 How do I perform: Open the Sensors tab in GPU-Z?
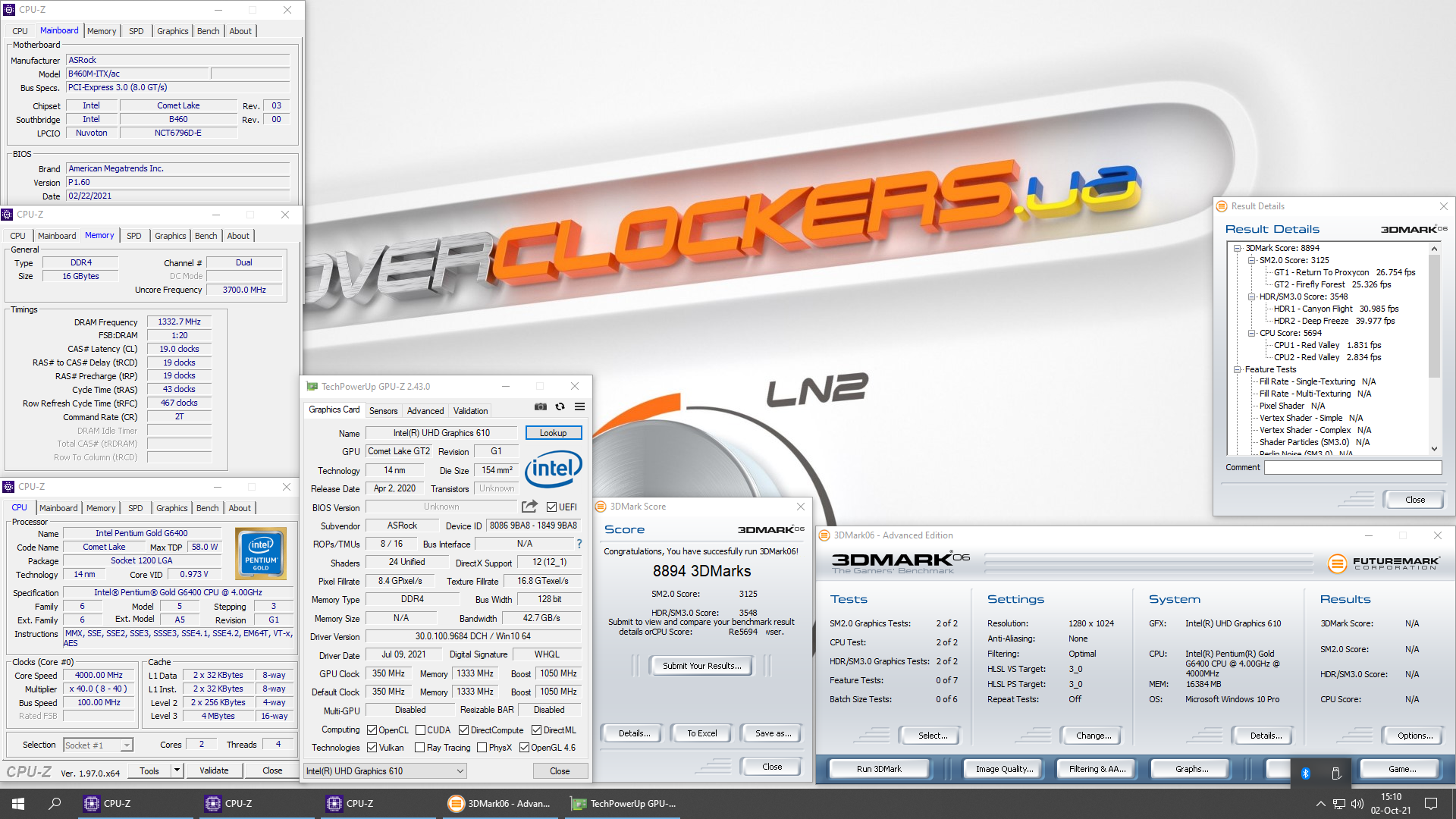(x=383, y=411)
